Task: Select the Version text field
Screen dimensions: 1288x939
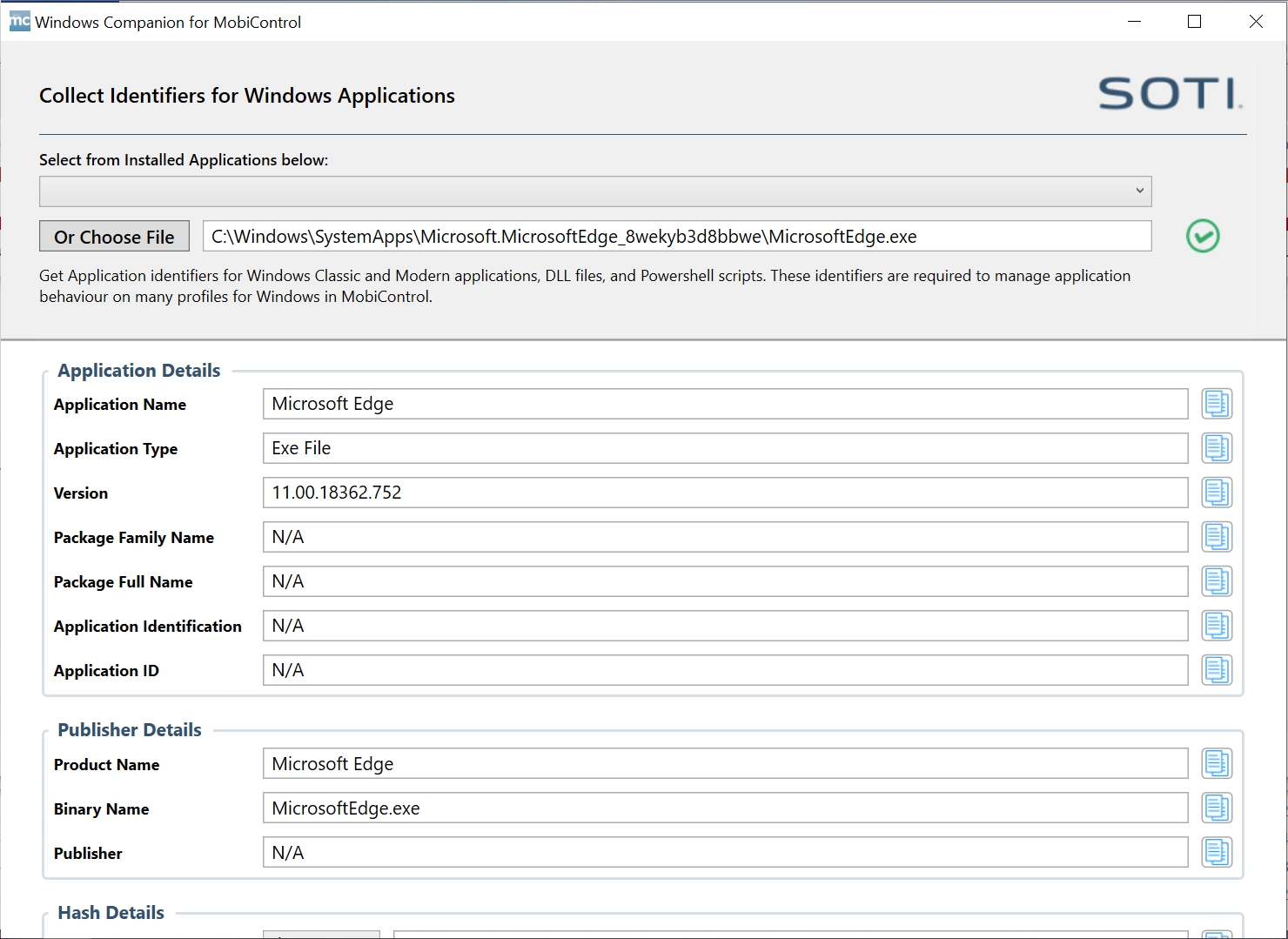Action: point(724,493)
